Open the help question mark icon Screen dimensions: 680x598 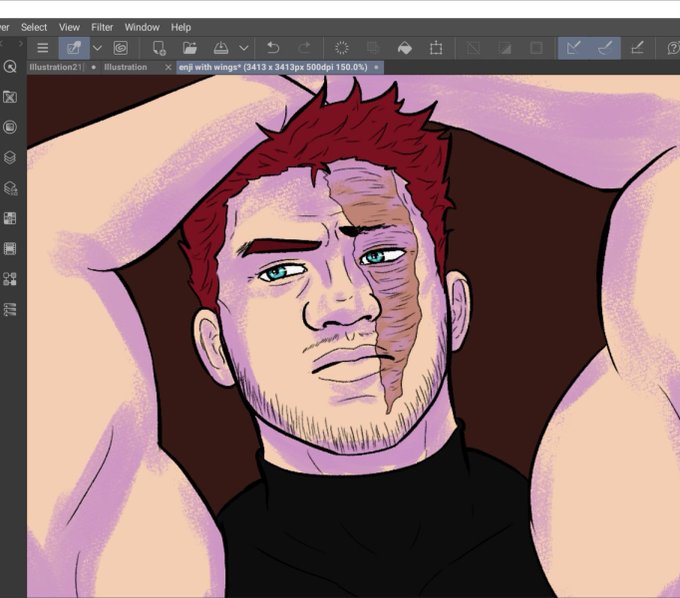(x=673, y=48)
